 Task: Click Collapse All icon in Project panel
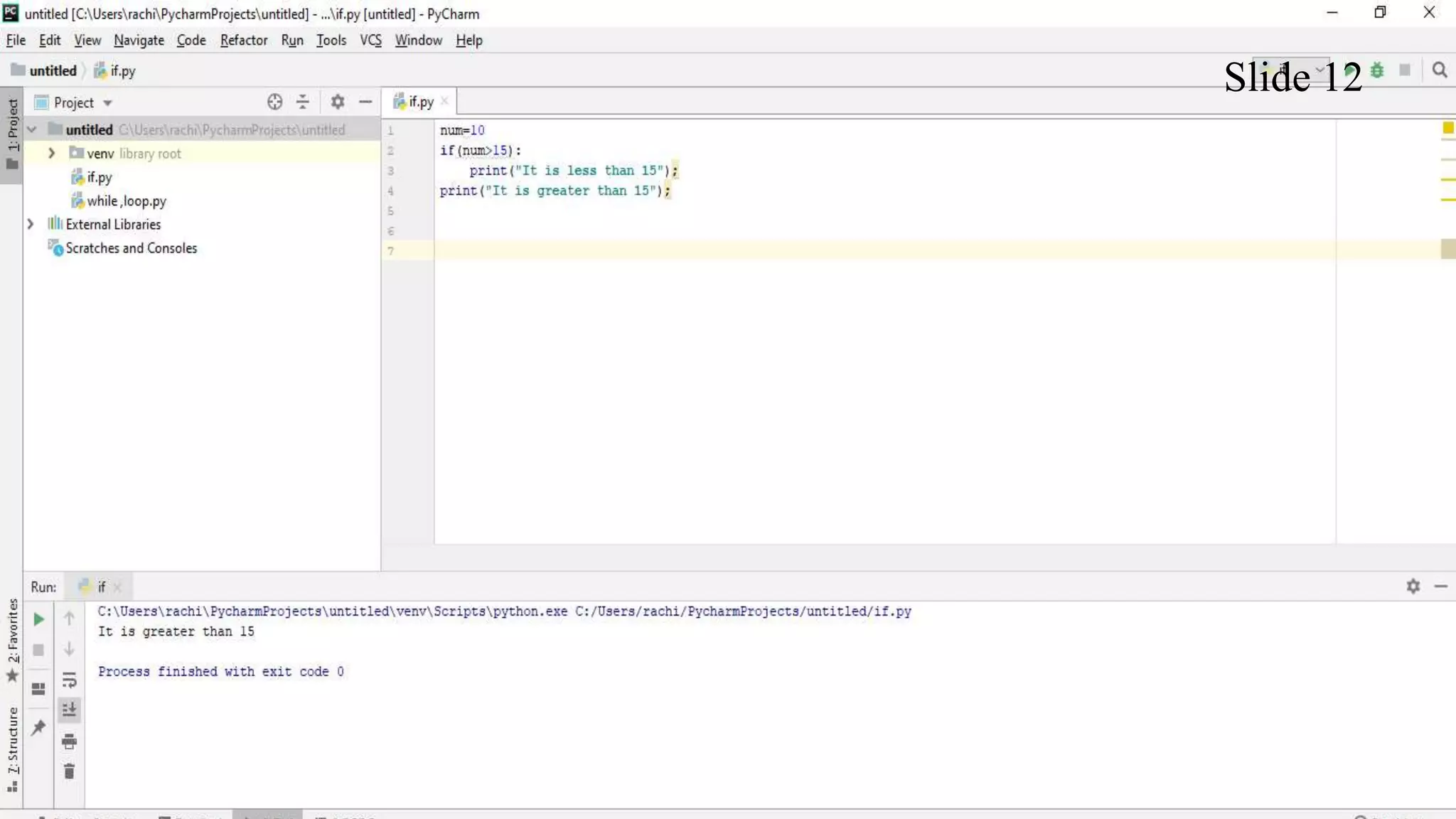(x=303, y=102)
